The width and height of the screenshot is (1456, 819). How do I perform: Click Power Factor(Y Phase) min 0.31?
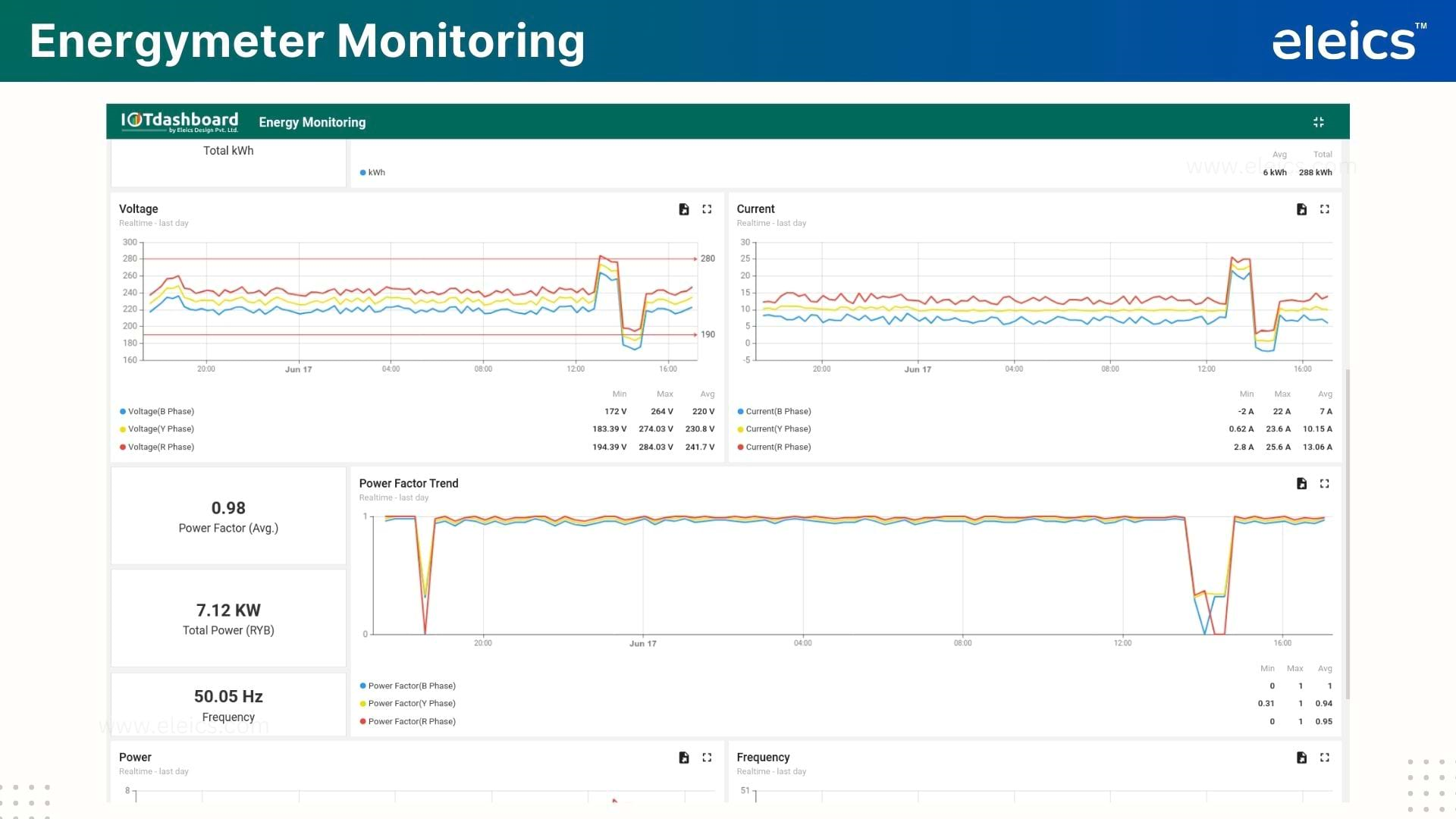click(x=1266, y=704)
